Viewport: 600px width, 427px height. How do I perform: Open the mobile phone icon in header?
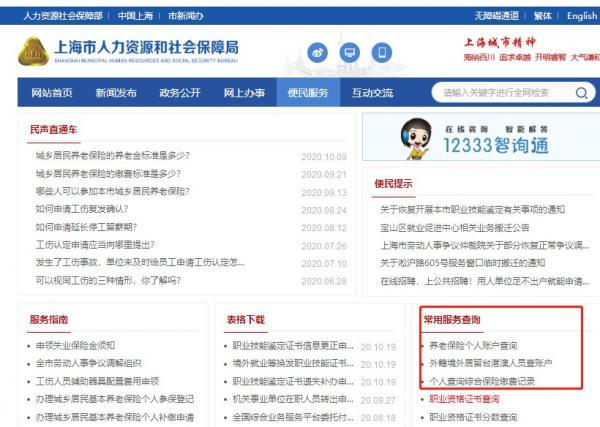(x=382, y=52)
